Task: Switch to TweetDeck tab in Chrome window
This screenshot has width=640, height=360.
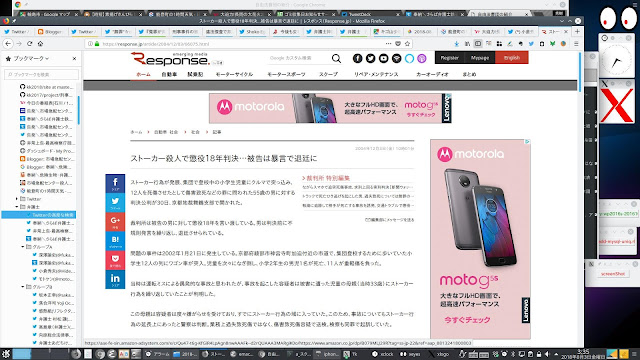Action: [369, 14]
